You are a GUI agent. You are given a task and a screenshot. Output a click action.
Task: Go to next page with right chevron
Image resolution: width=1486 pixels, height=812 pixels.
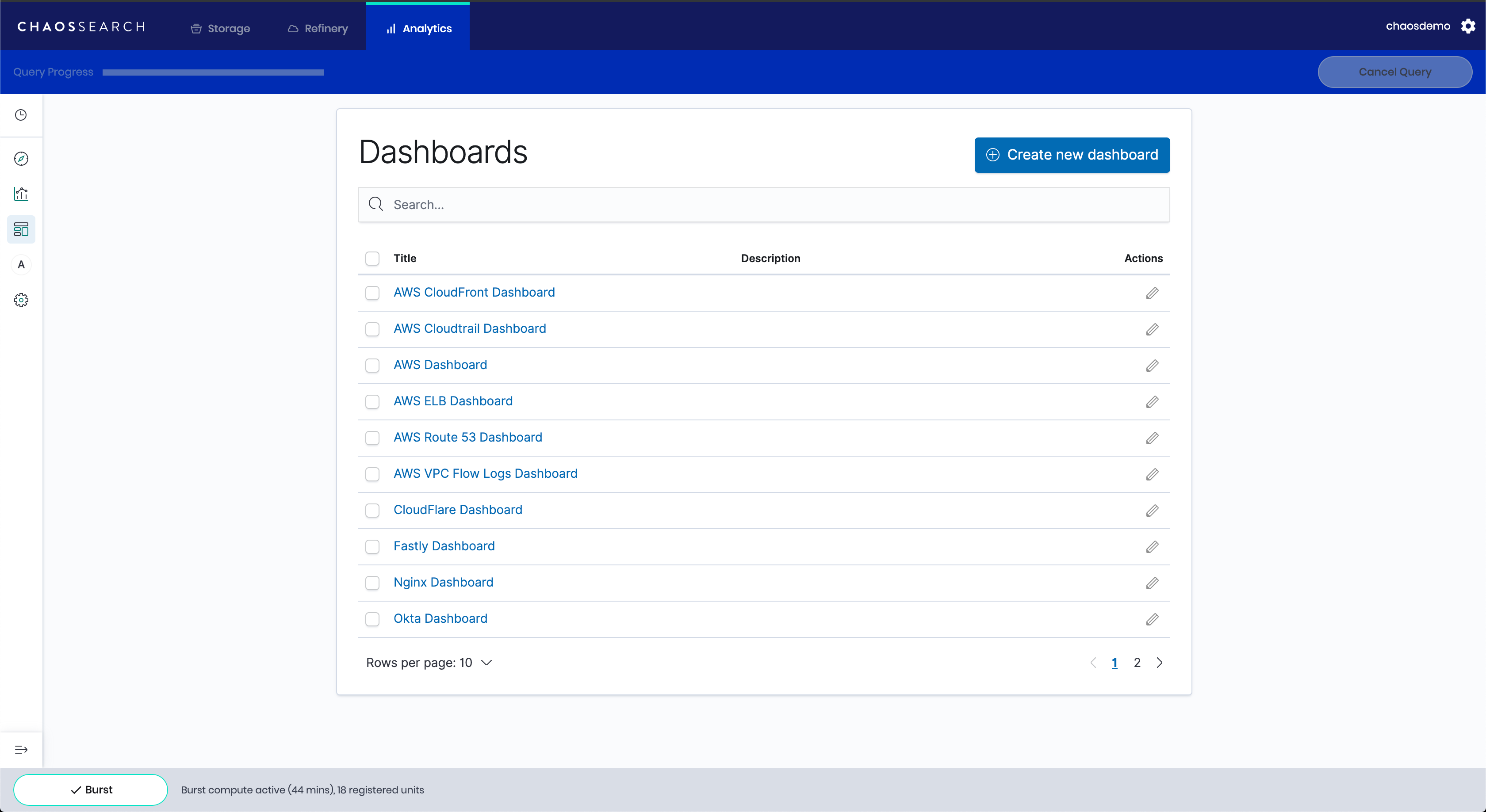1159,663
